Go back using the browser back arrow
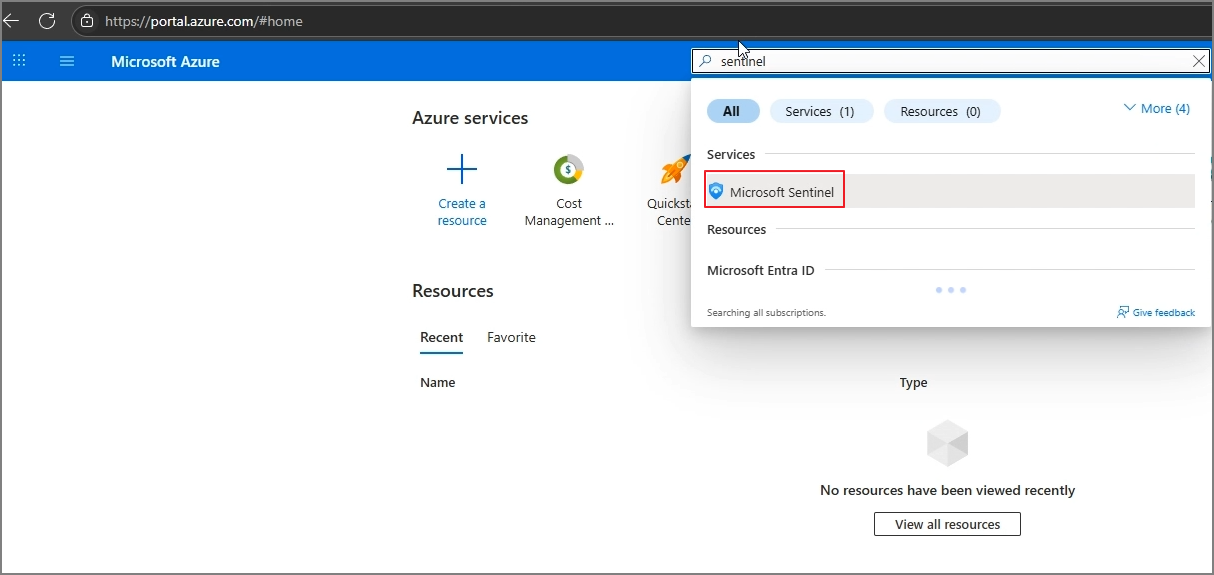Viewport: 1214px width, 575px height. pos(11,20)
